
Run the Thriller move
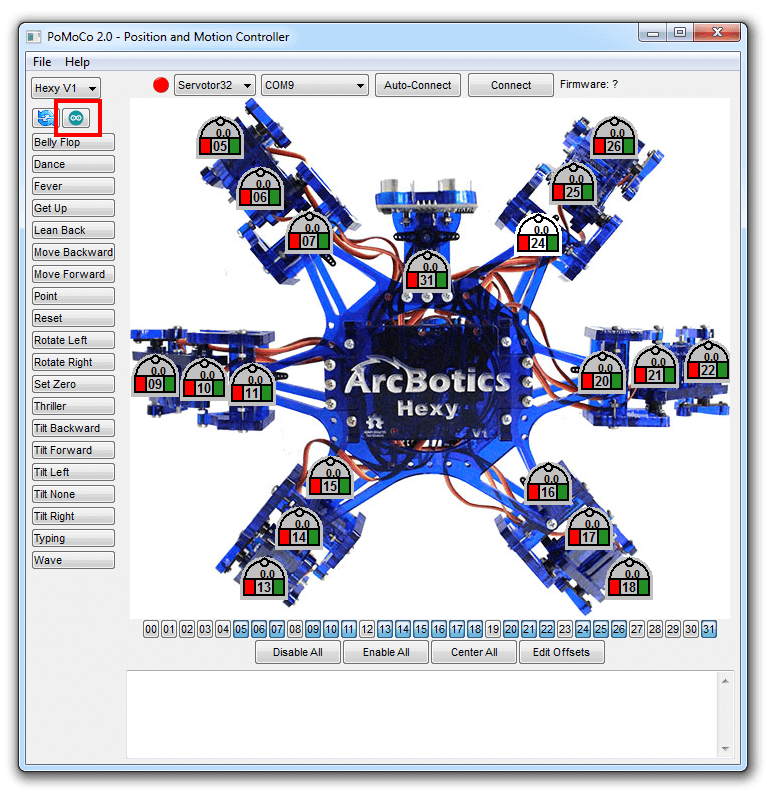(73, 407)
